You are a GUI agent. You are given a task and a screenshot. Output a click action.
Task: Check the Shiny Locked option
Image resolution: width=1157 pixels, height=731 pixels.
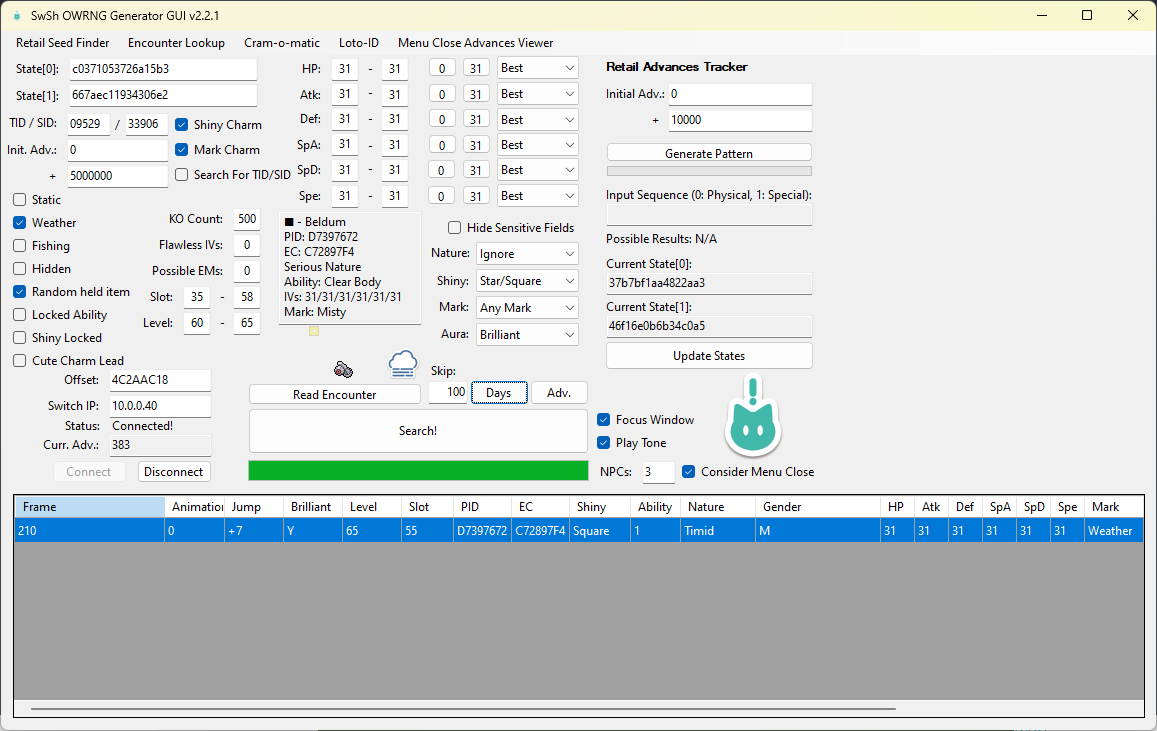click(20, 338)
